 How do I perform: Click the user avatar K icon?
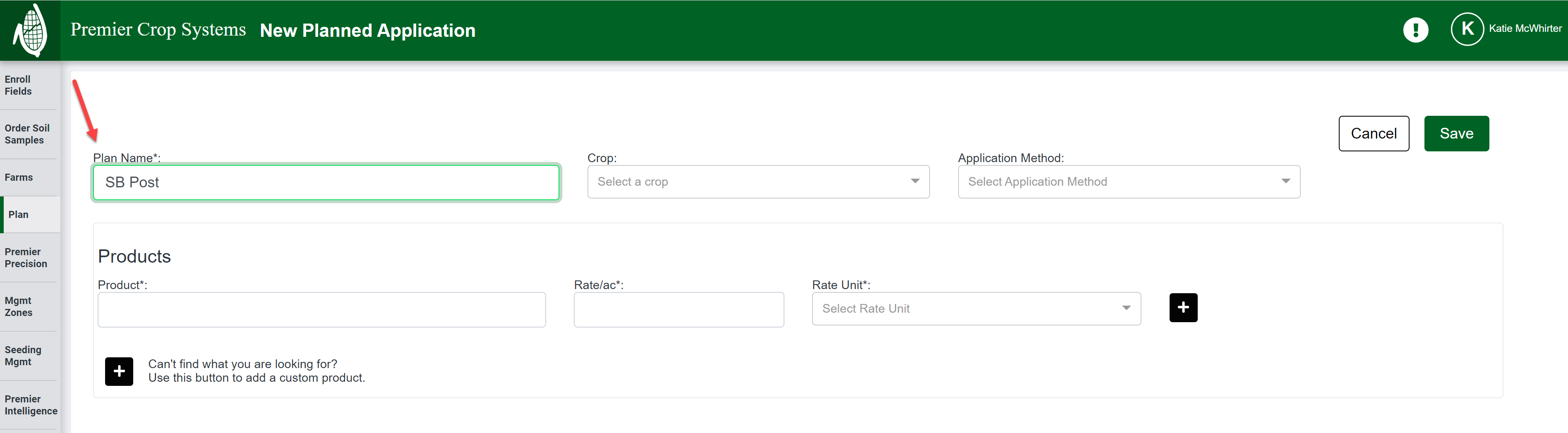click(1467, 29)
